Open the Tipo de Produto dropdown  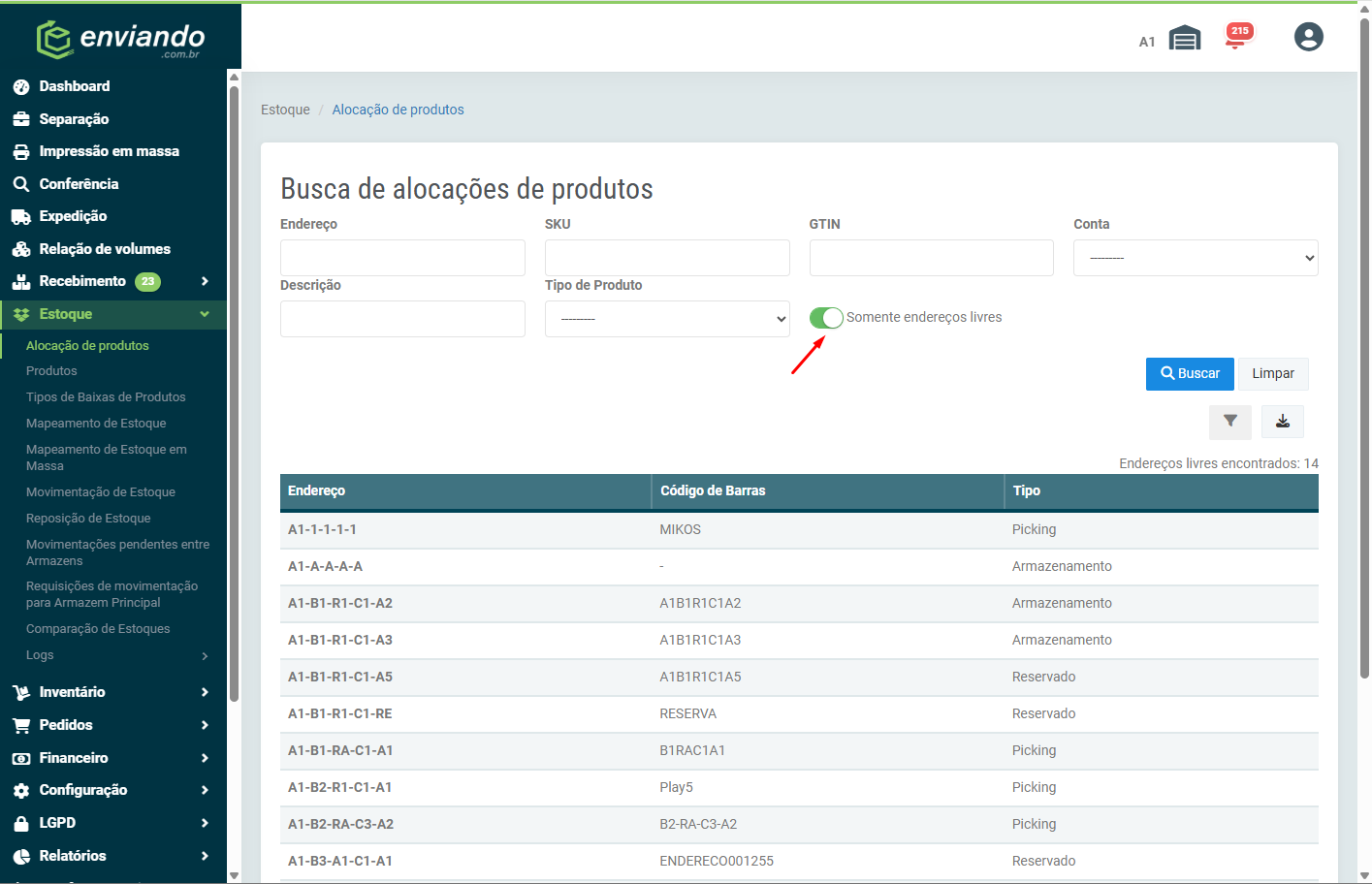(x=667, y=319)
